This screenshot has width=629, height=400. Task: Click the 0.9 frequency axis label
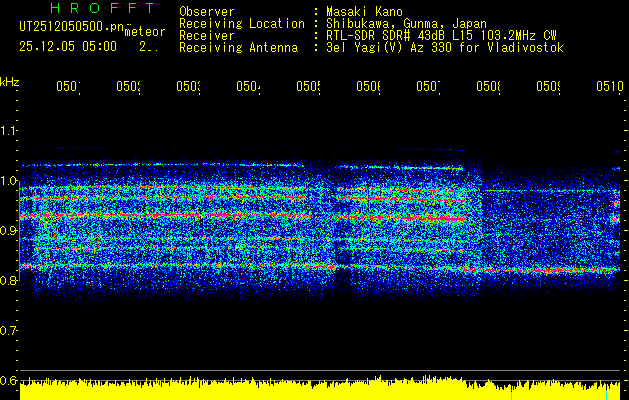point(8,231)
